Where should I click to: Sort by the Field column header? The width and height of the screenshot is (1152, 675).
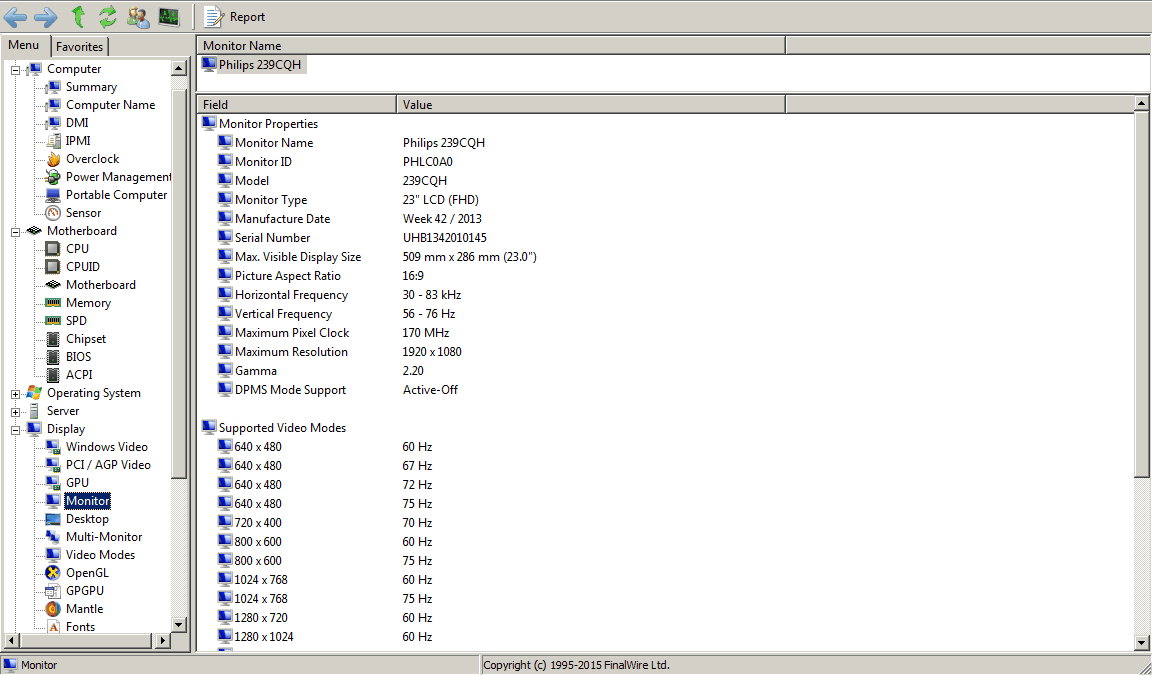point(296,104)
